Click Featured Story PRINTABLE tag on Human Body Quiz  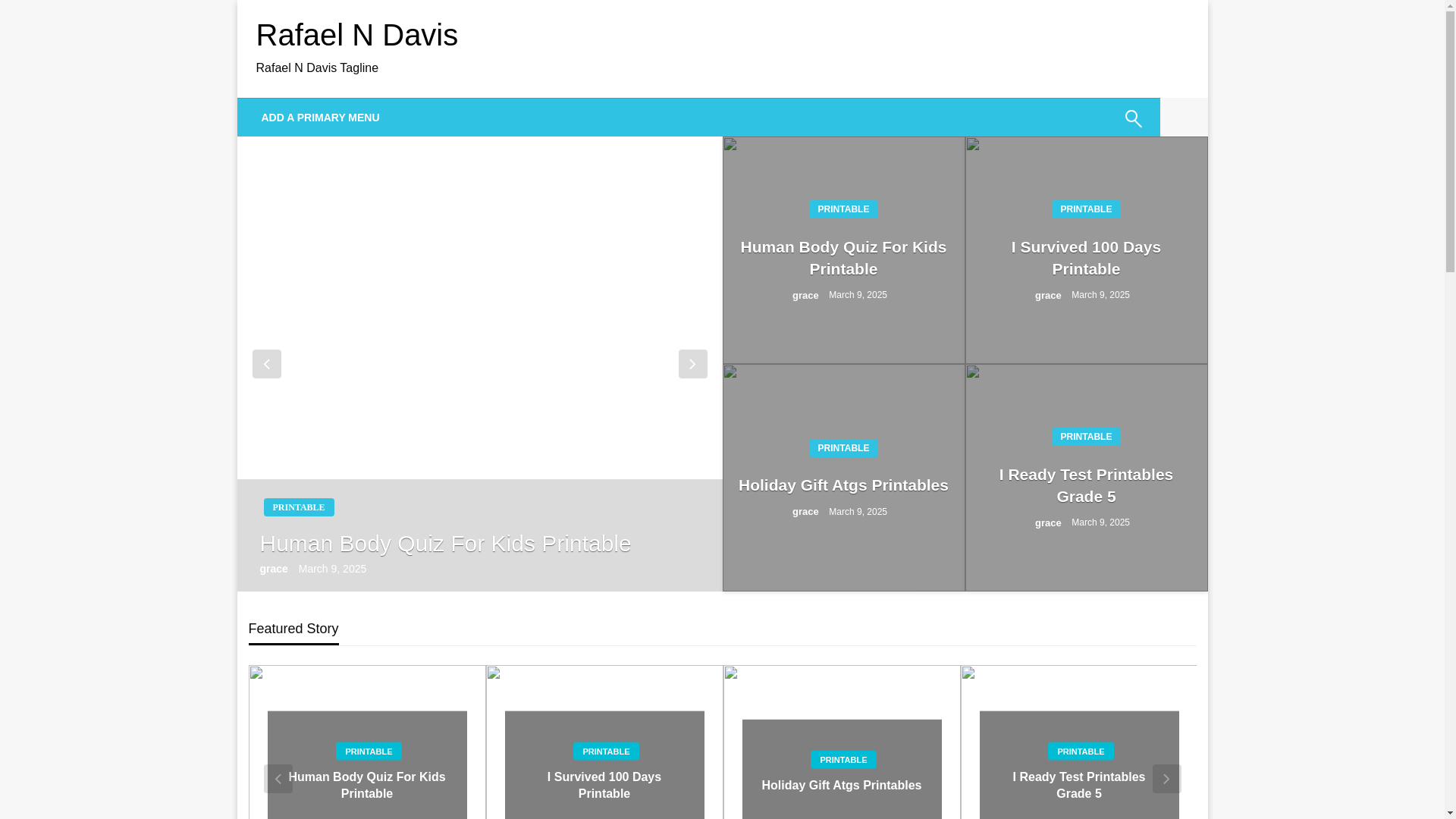click(x=369, y=752)
